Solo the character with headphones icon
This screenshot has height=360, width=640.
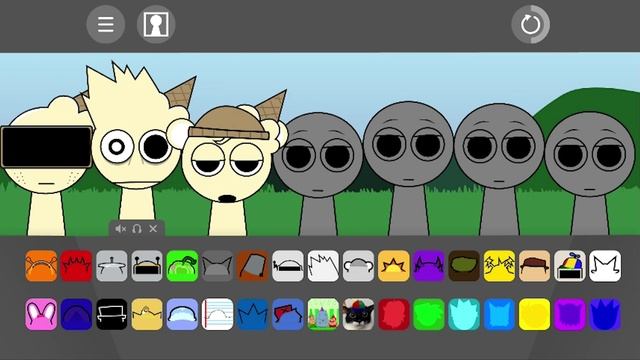(x=137, y=229)
